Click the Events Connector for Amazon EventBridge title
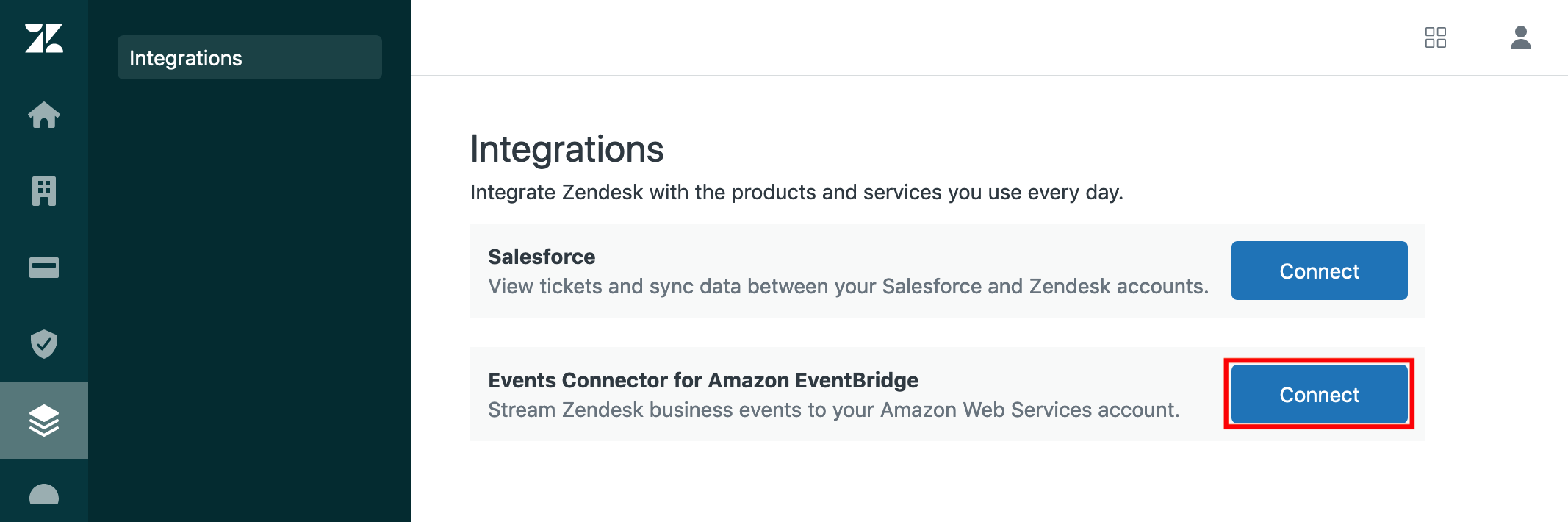Screen dimensions: 1568x522 704,380
